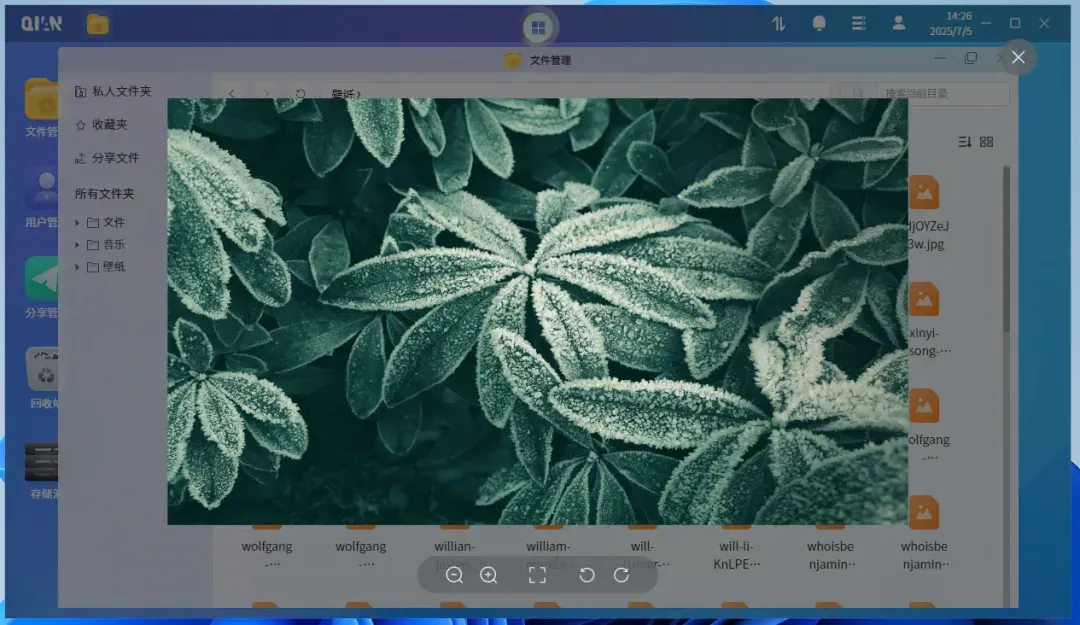This screenshot has width=1080, height=625.
Task: Select the 壁纸 folder in the tree
Action: (106, 267)
